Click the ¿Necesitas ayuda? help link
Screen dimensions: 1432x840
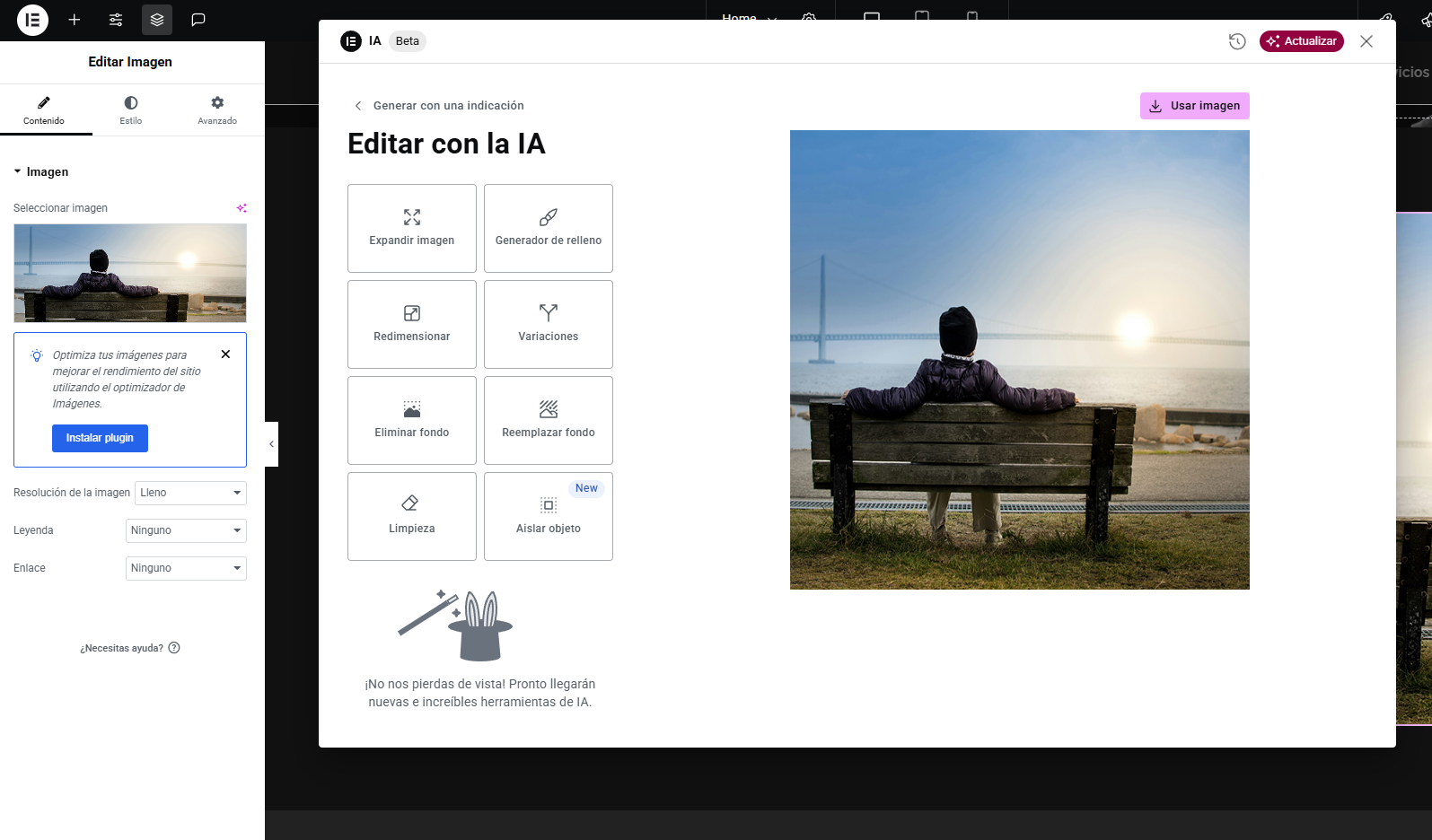click(130, 648)
